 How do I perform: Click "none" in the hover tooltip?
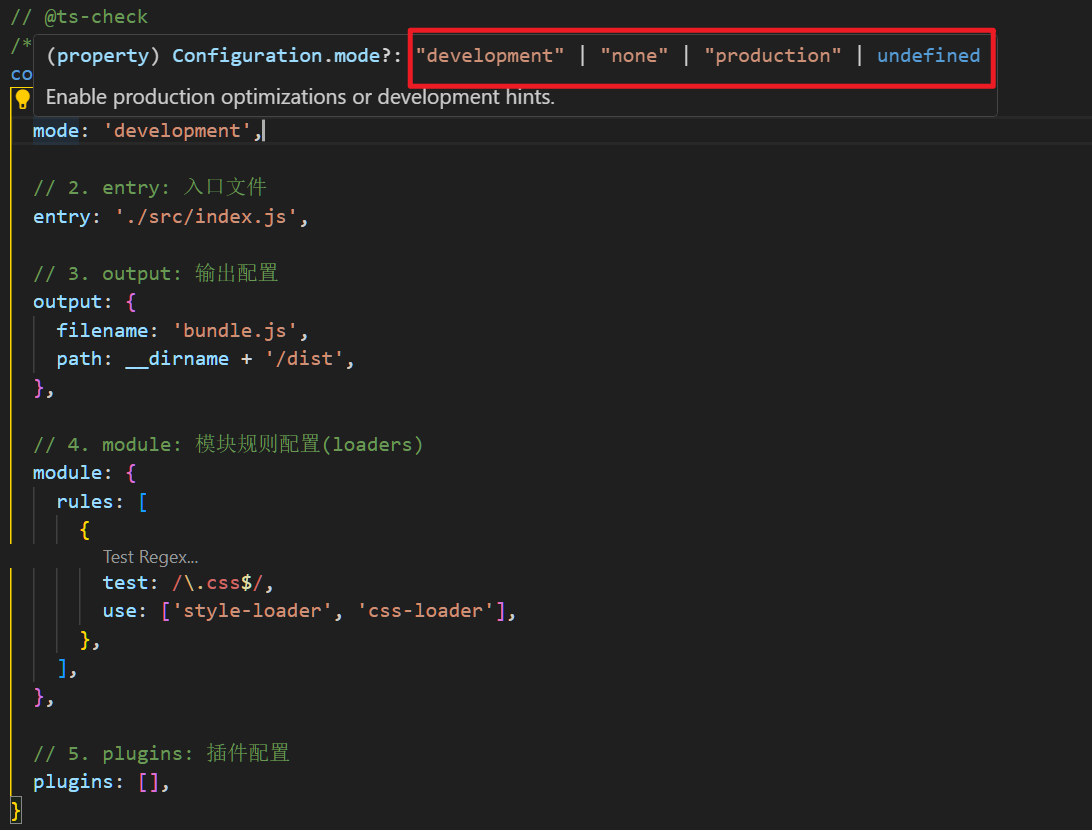coord(634,56)
